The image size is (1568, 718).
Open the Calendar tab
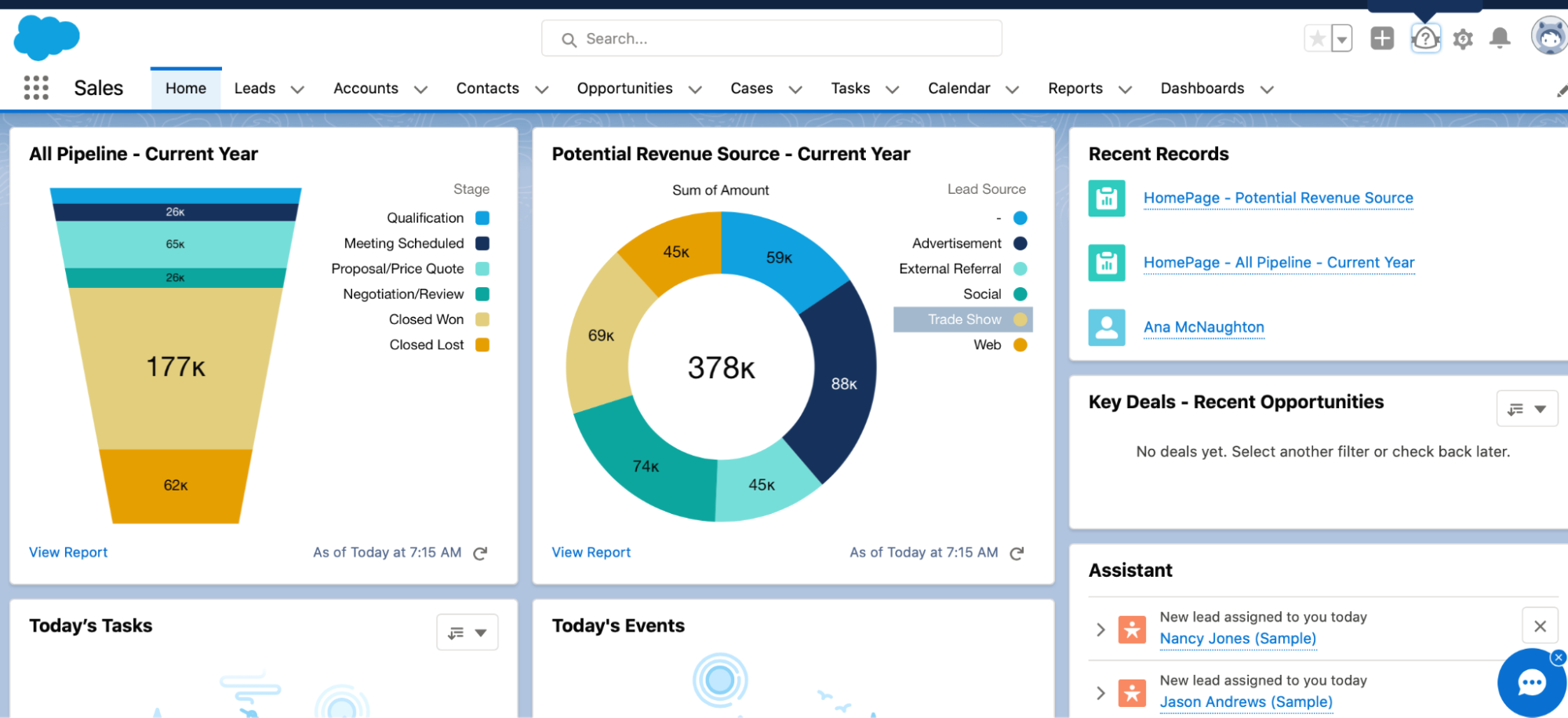click(959, 89)
